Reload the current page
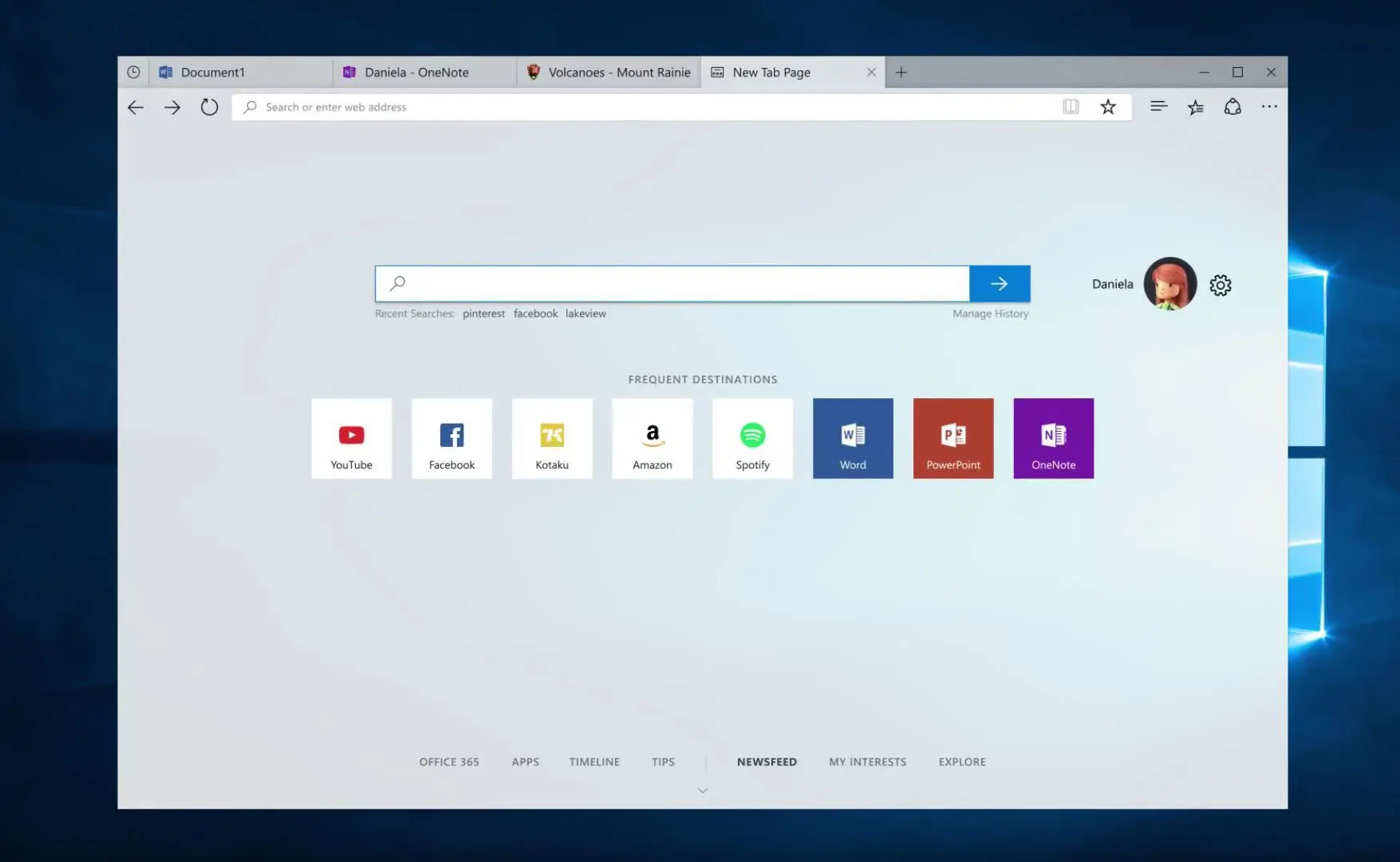Screen dimensions: 1400x862 209,106
